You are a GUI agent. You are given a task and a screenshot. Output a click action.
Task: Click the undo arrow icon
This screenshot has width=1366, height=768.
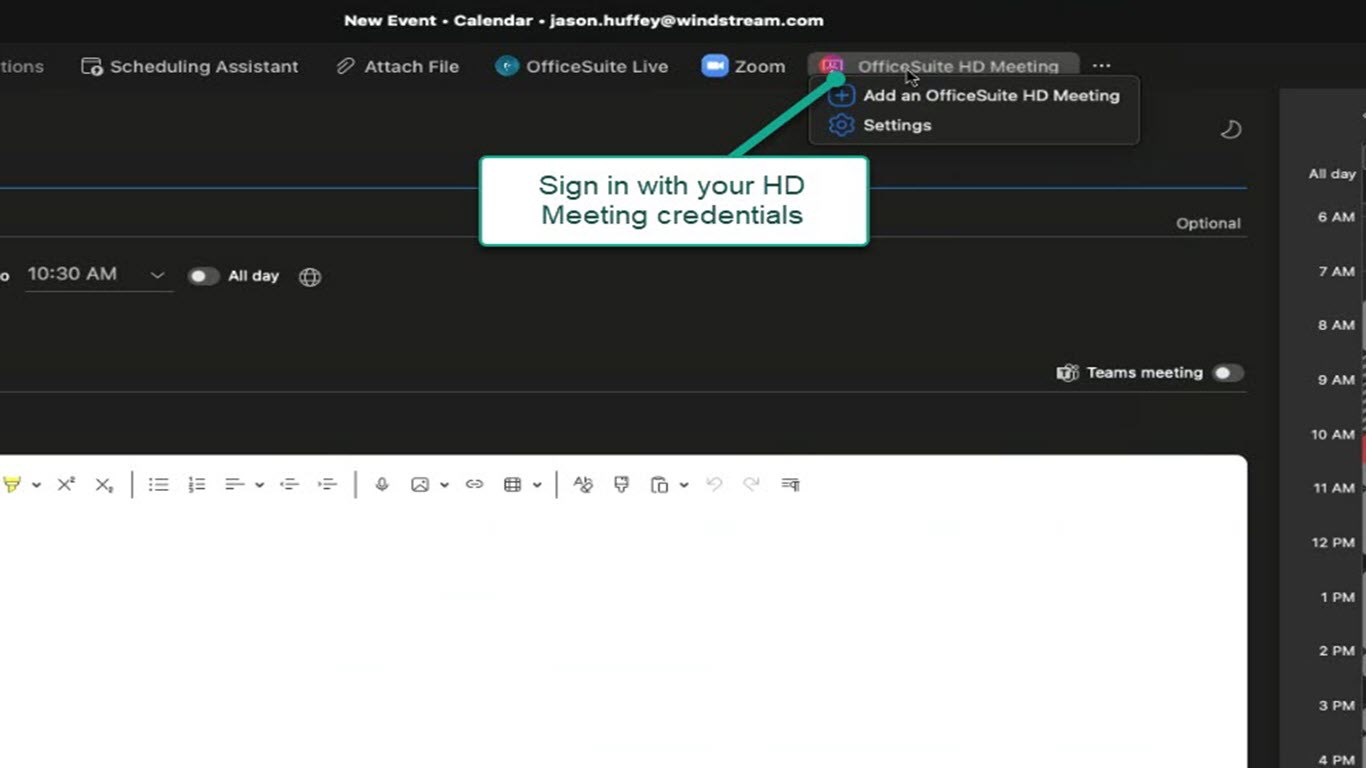tap(714, 485)
